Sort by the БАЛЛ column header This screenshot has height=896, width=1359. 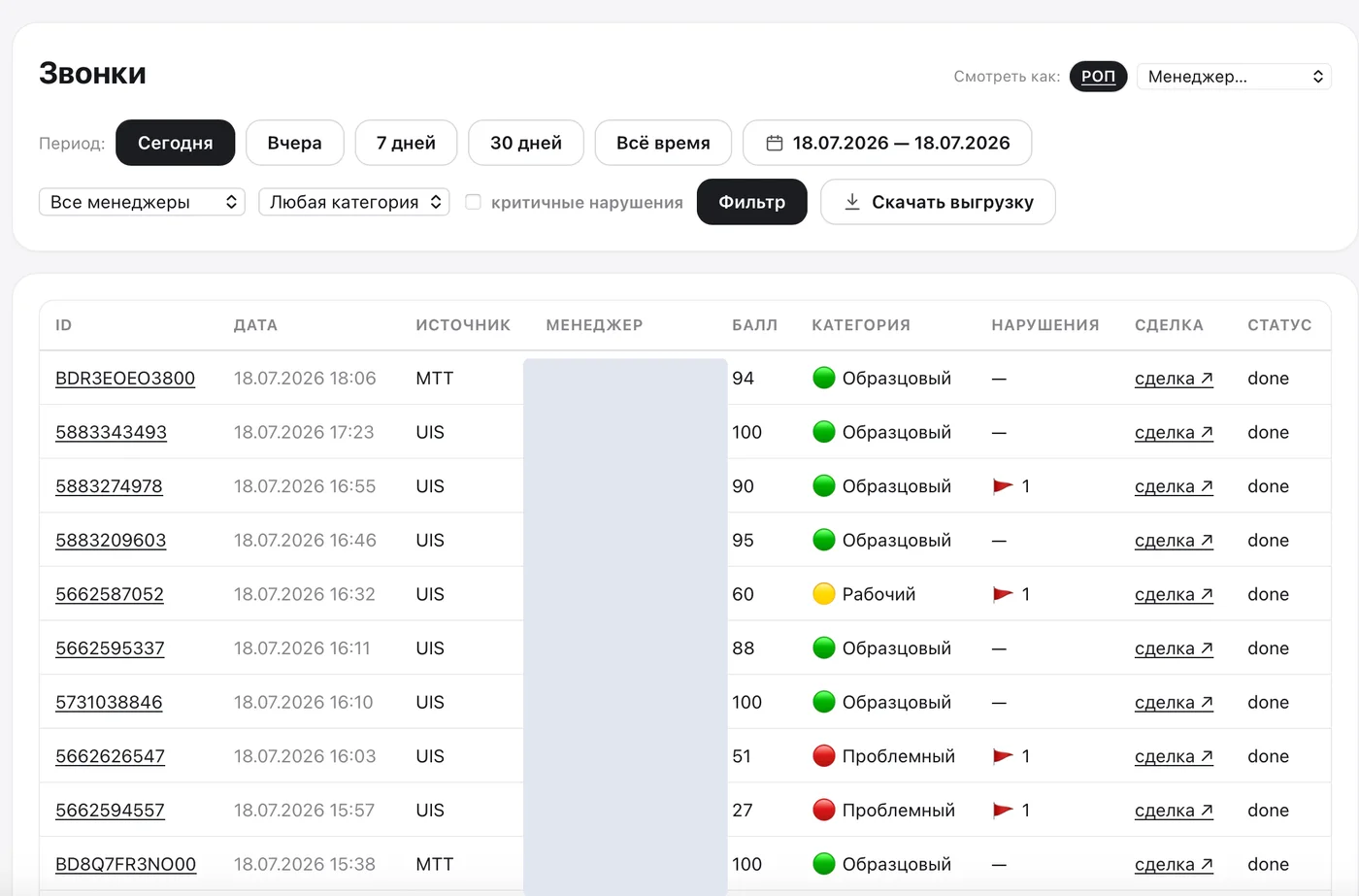(754, 325)
